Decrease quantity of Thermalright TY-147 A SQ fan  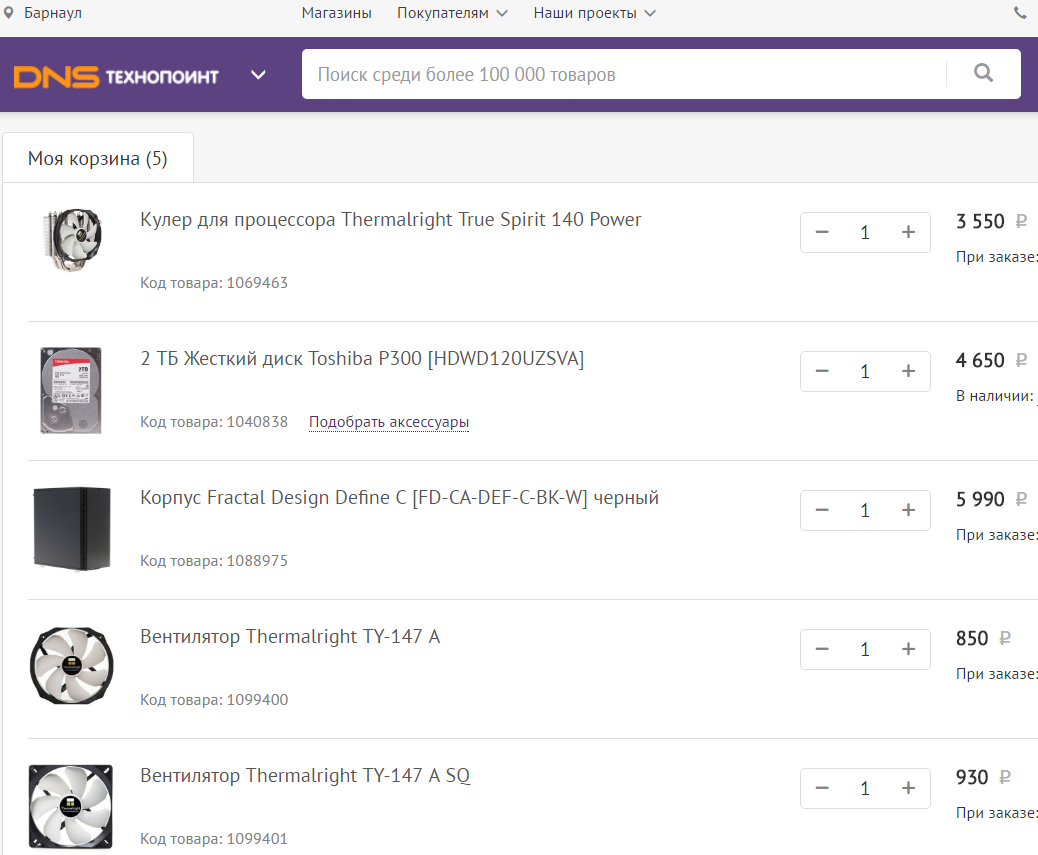(x=822, y=788)
